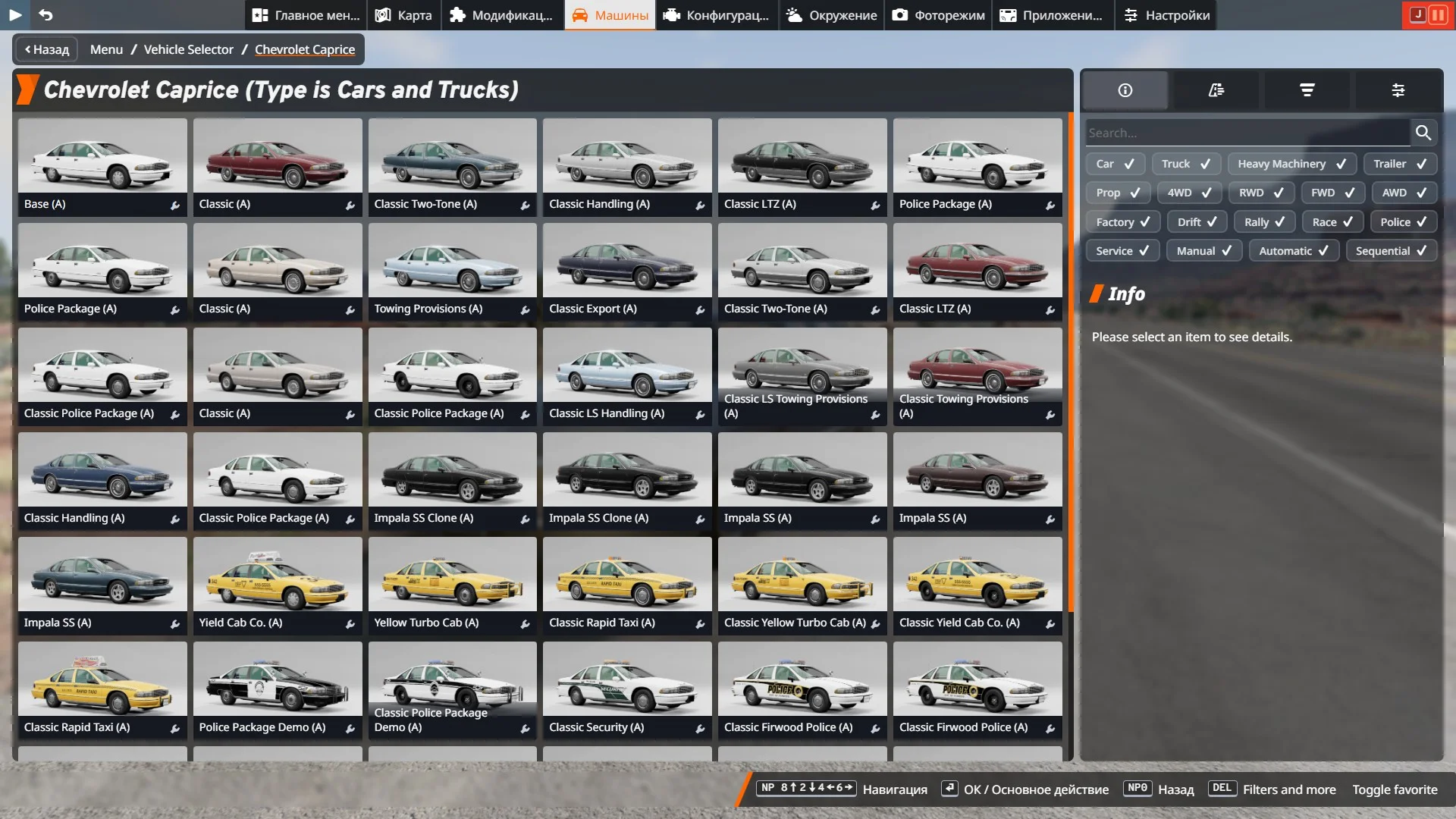
Task: Select the Impala SS (A) maroon car thumbnail
Action: [x=977, y=481]
